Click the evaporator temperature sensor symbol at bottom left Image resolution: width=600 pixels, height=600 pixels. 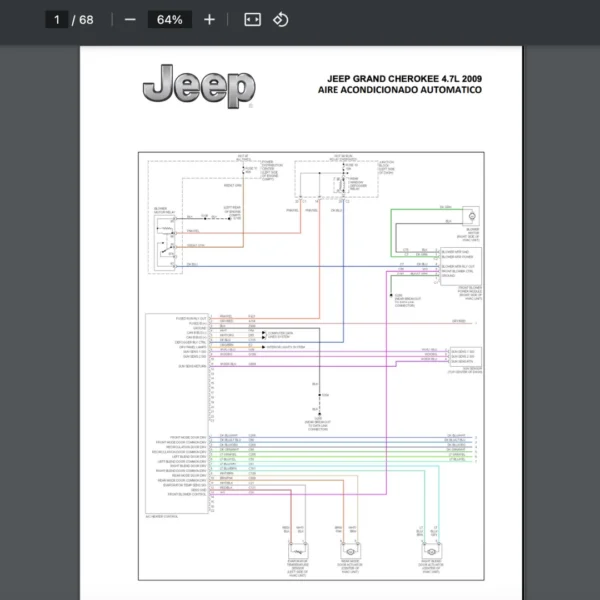click(297, 552)
